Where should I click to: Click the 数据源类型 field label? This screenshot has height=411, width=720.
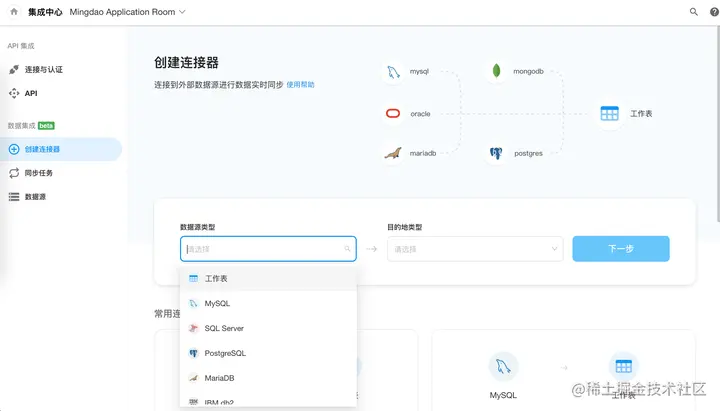point(197,227)
